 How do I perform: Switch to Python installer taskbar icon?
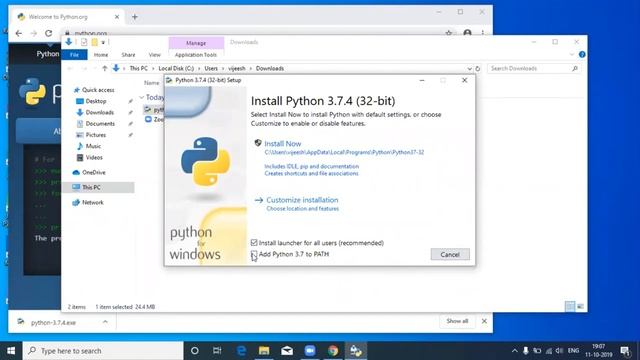click(356, 351)
